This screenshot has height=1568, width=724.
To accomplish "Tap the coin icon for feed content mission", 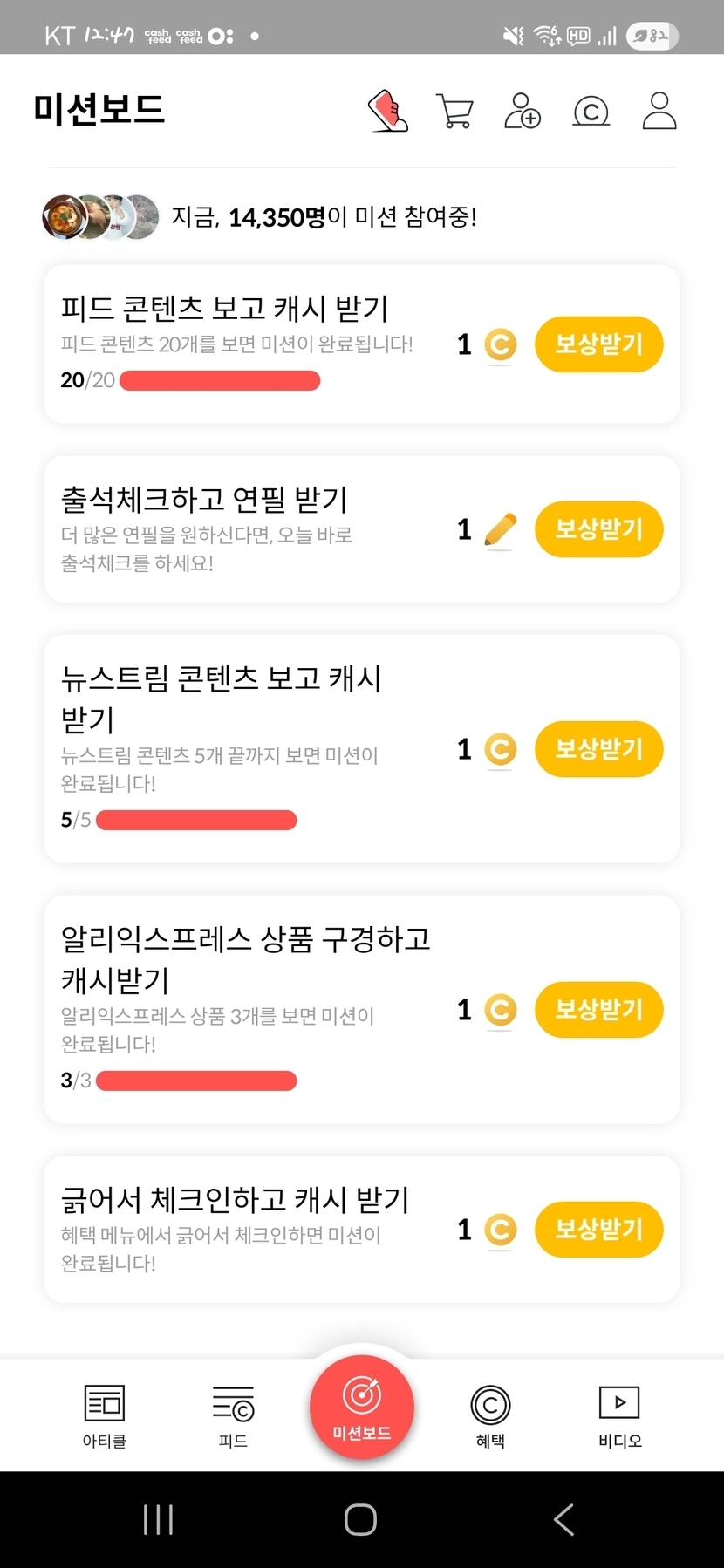I will 500,345.
